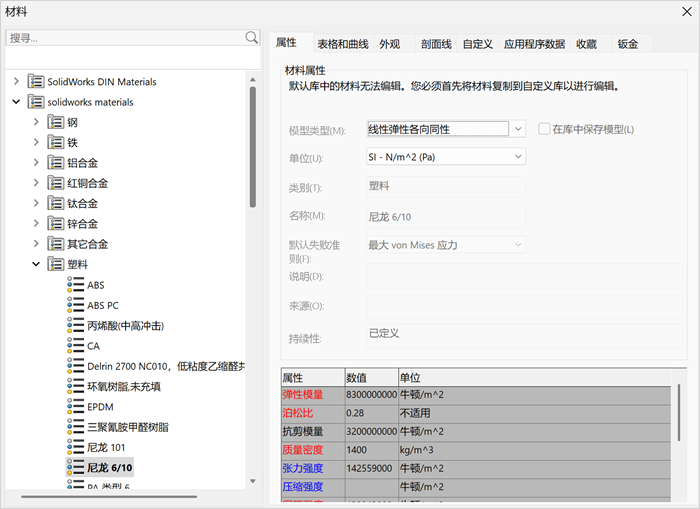Select the ABS PC material
The width and height of the screenshot is (700, 509).
(103, 305)
